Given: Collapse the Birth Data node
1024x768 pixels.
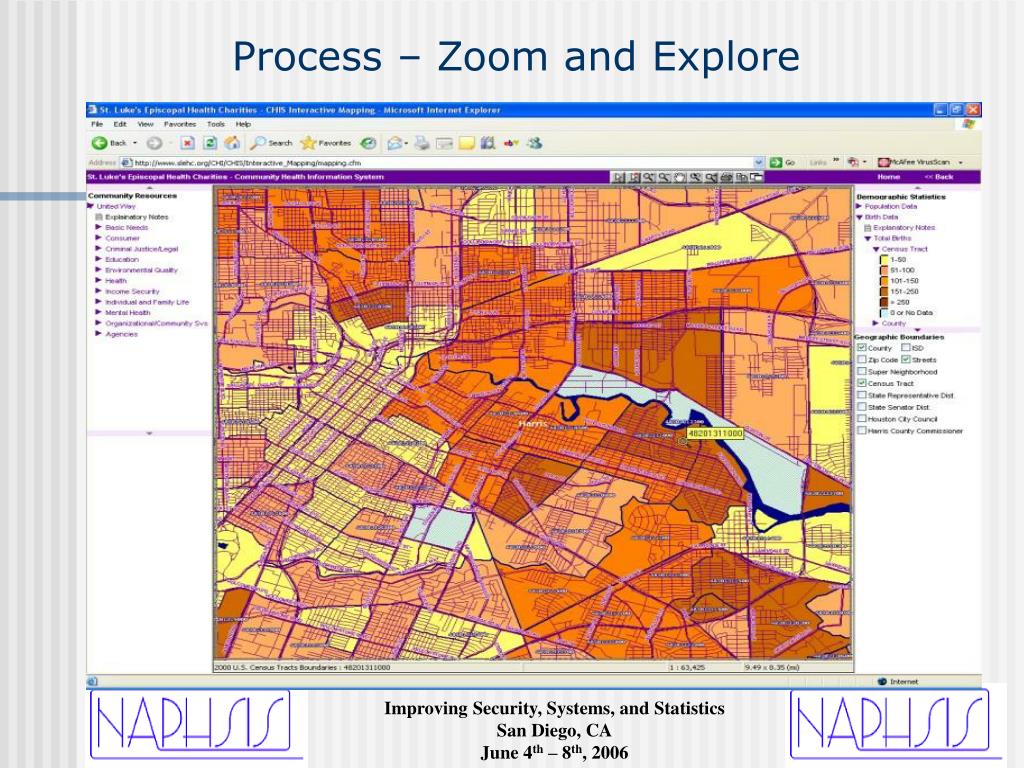Looking at the screenshot, I should (859, 217).
